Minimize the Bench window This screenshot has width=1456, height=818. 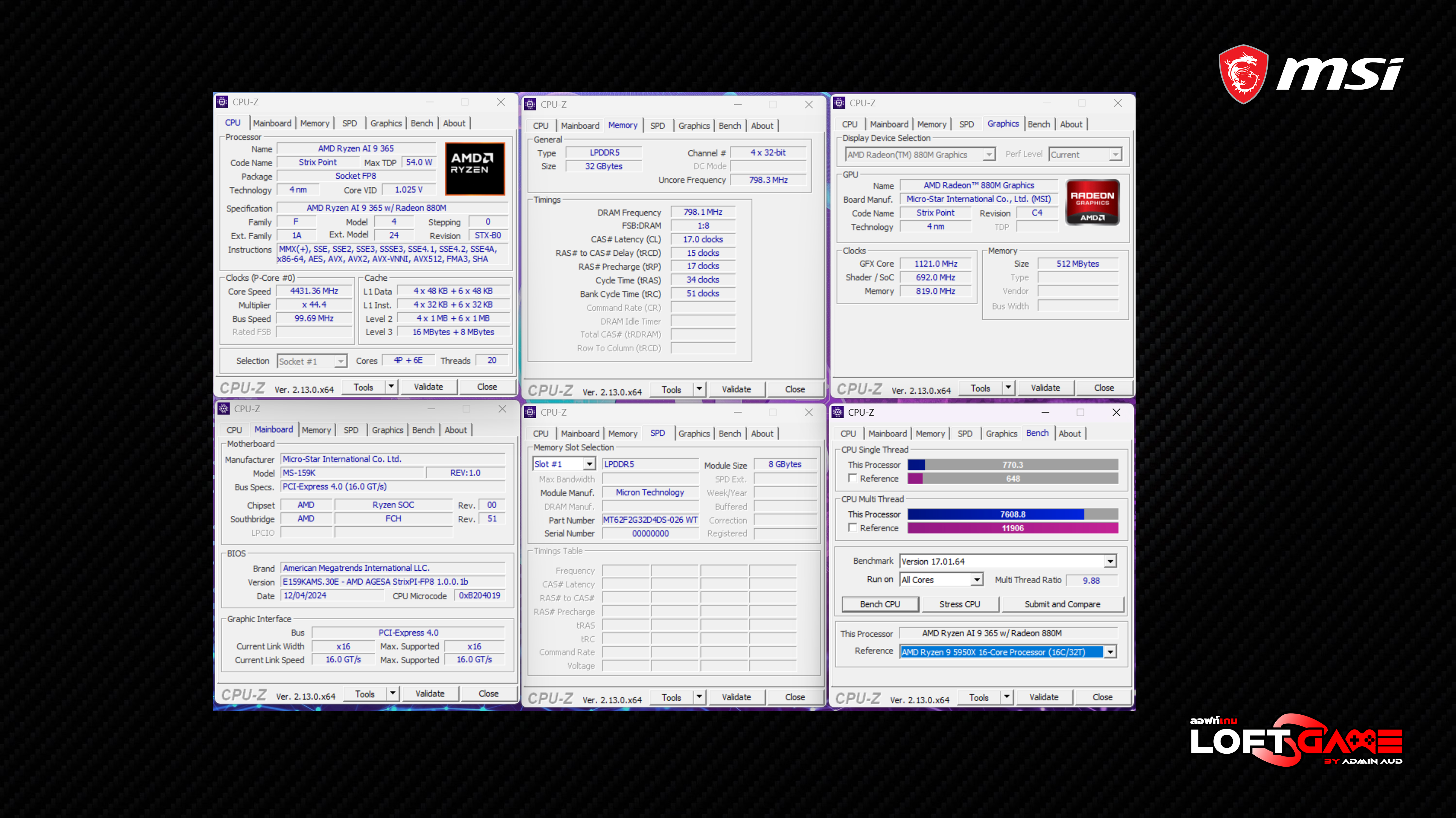tap(1045, 412)
